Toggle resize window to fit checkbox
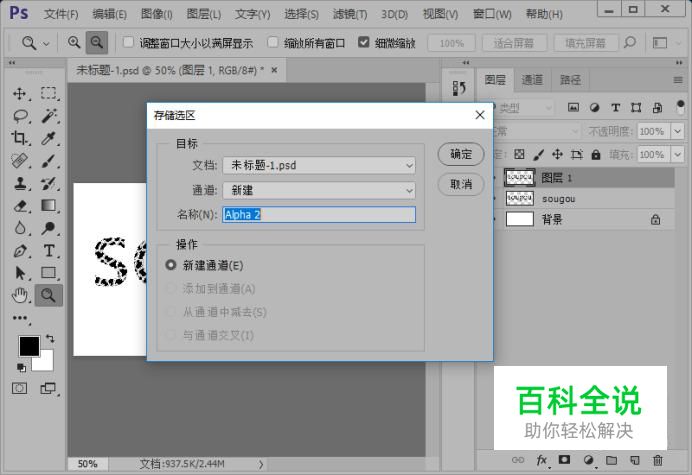This screenshot has width=692, height=475. tap(128, 42)
